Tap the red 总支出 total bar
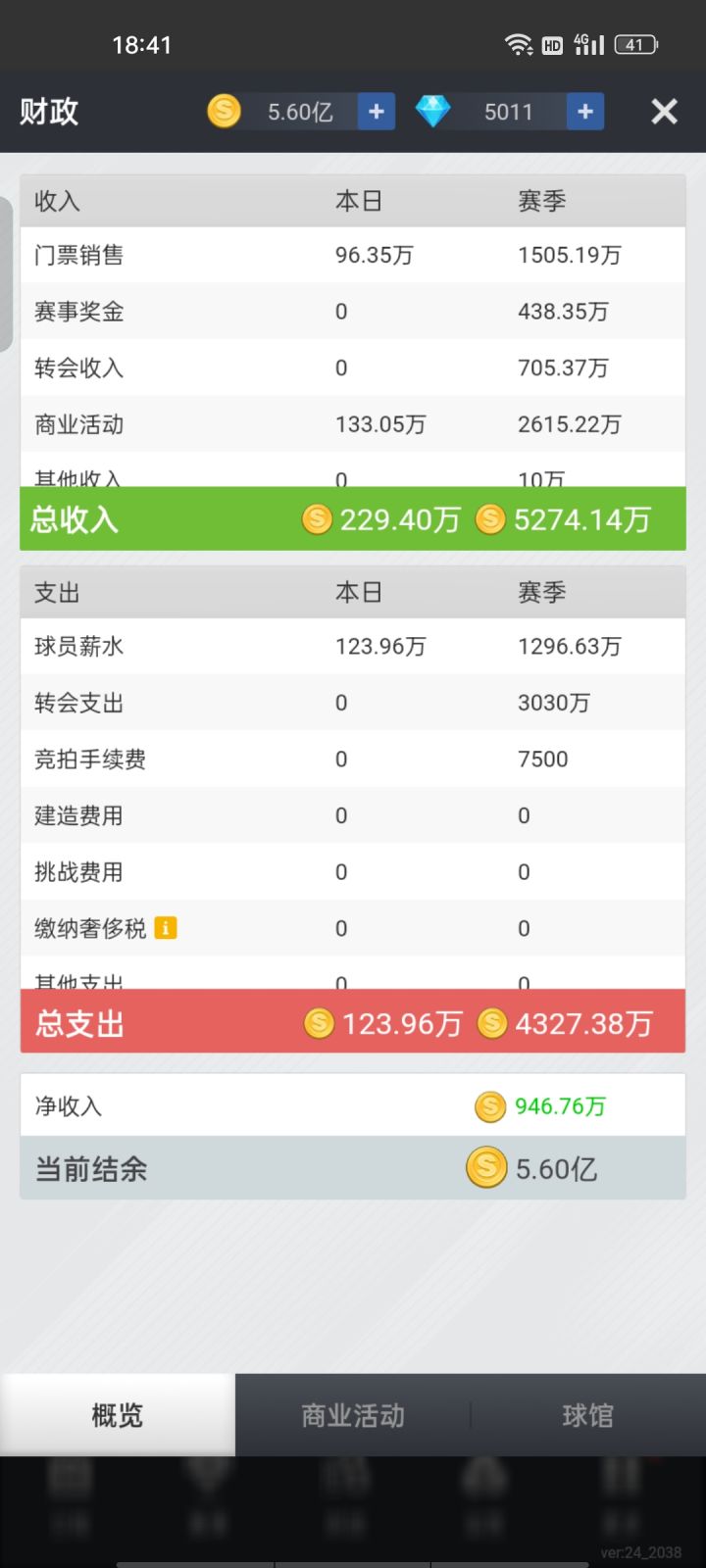 [353, 1021]
